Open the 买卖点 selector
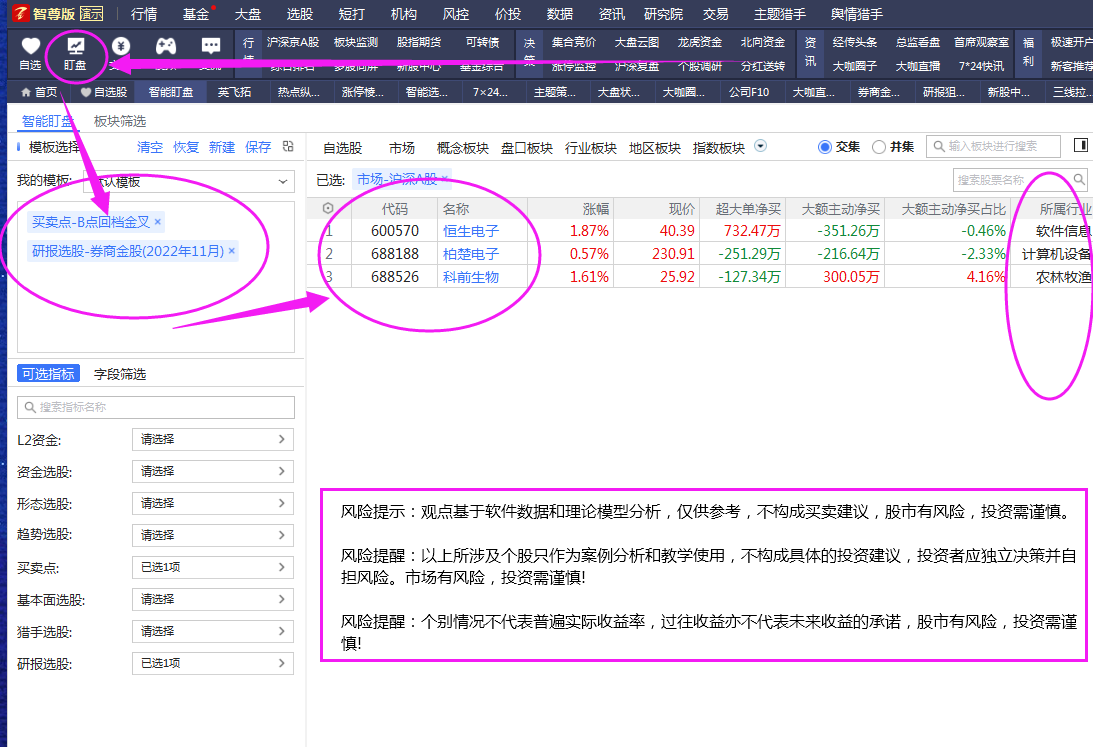This screenshot has width=1093, height=747. pos(213,567)
